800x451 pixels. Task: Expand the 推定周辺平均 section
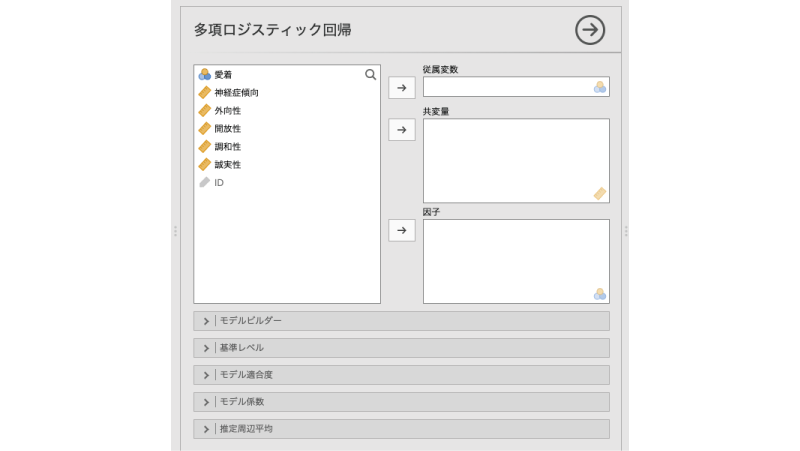[x=401, y=429]
